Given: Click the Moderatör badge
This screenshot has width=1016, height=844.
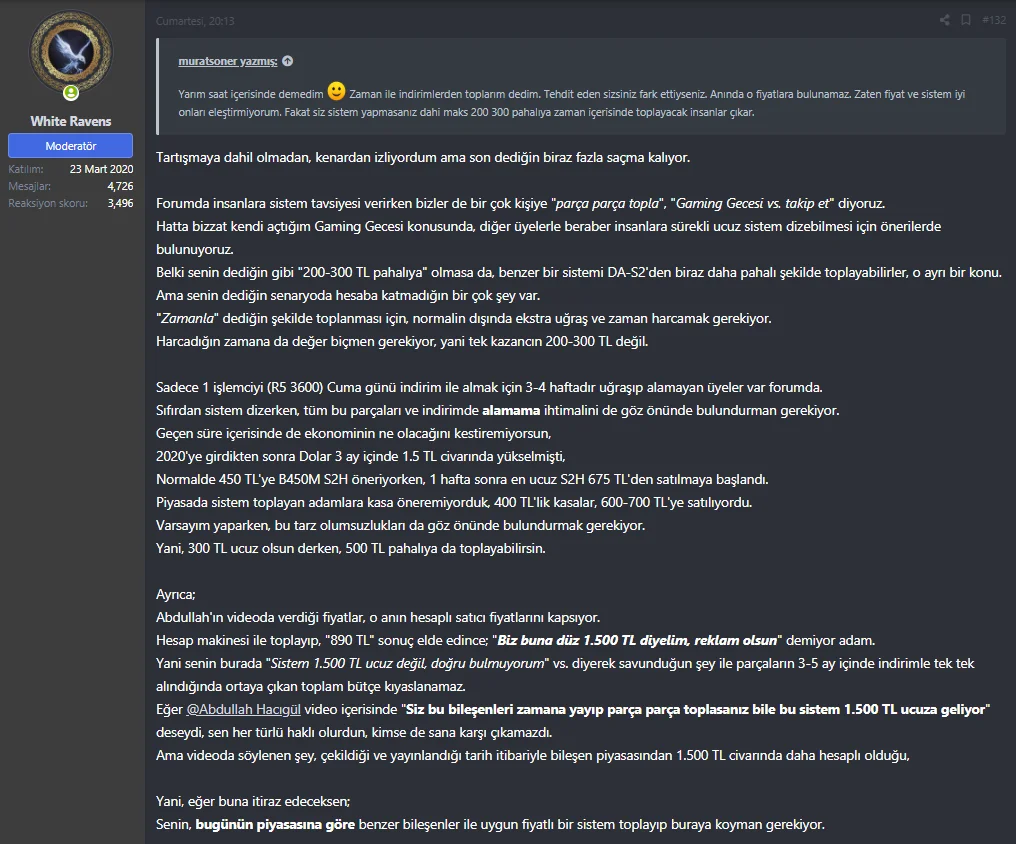Looking at the screenshot, I should point(70,146).
